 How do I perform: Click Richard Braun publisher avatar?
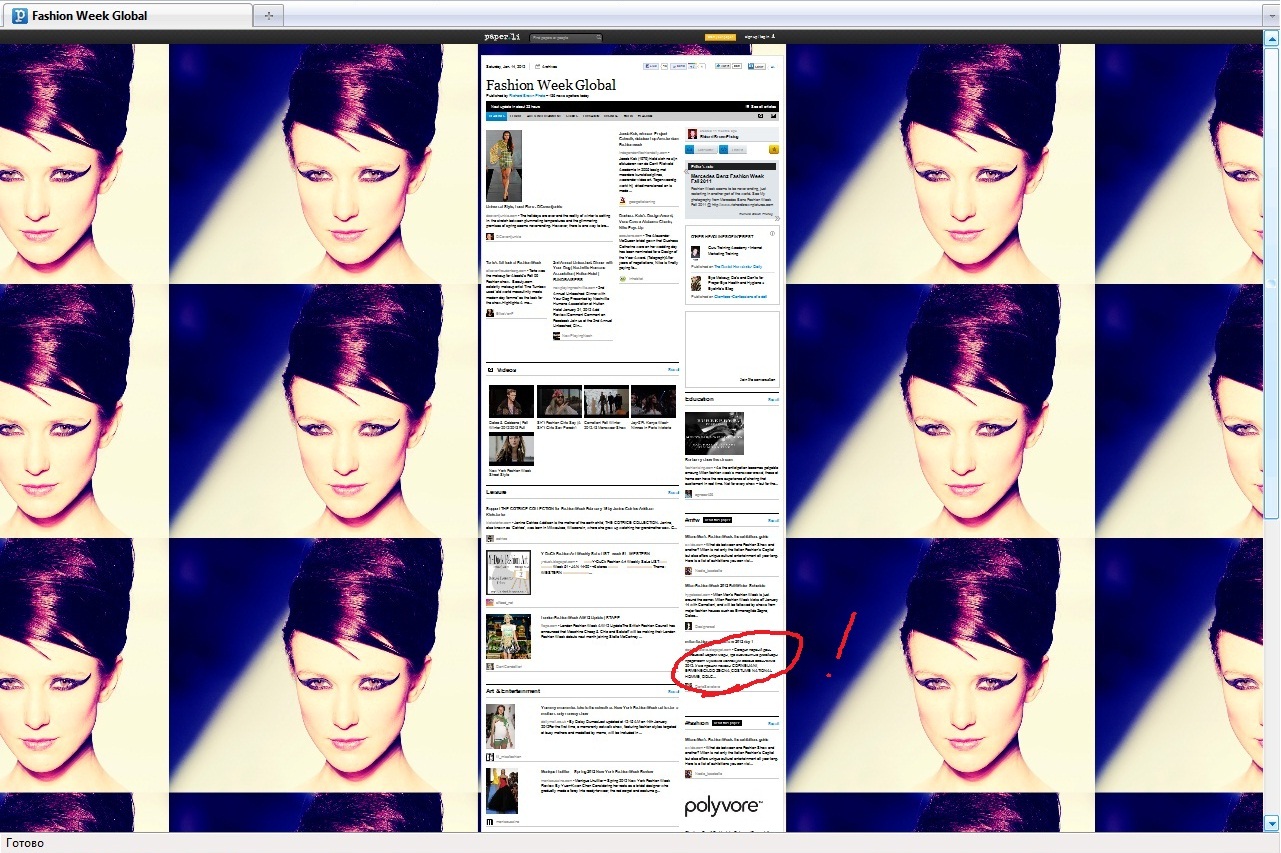(692, 134)
